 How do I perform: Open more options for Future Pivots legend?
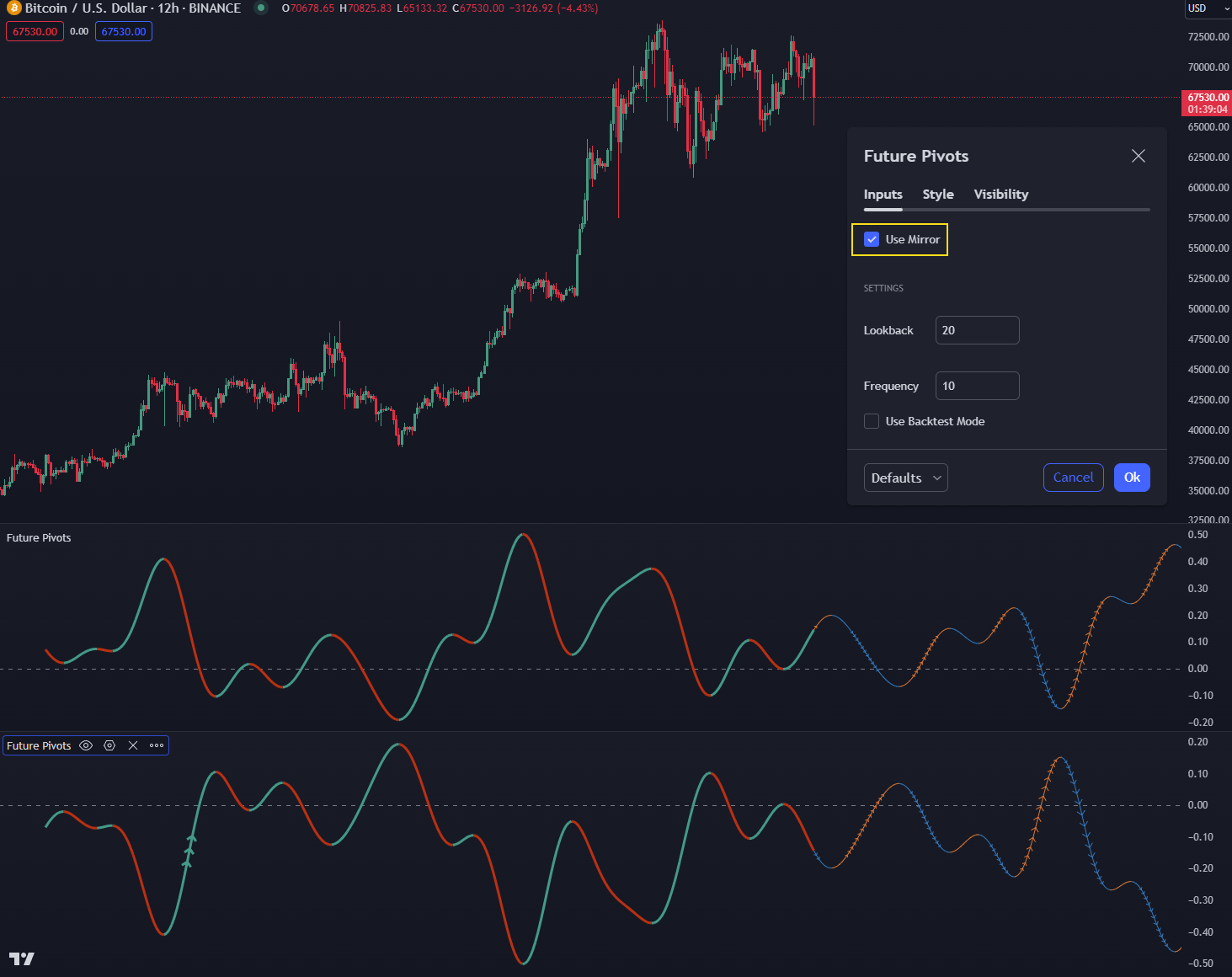157,745
